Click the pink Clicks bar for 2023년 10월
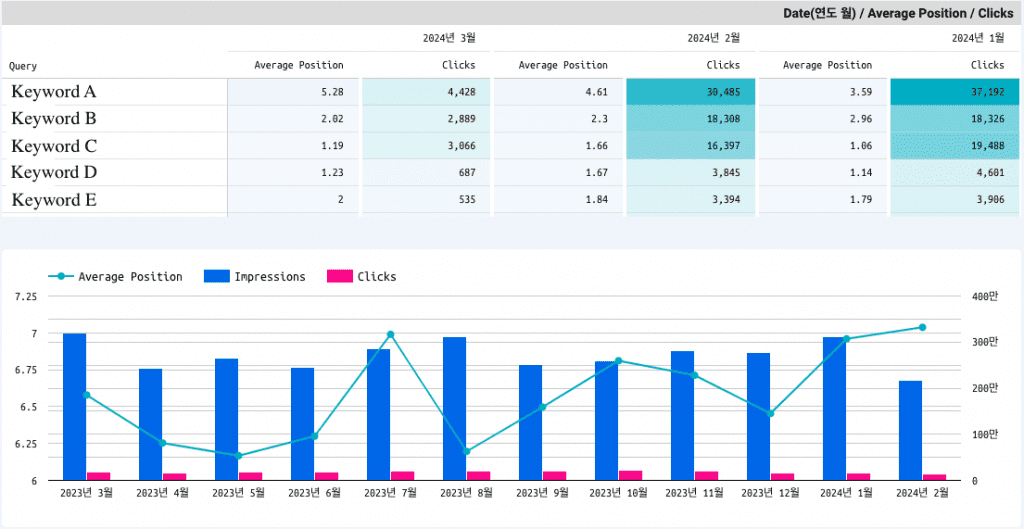Image resolution: width=1024 pixels, height=529 pixels. coord(631,475)
